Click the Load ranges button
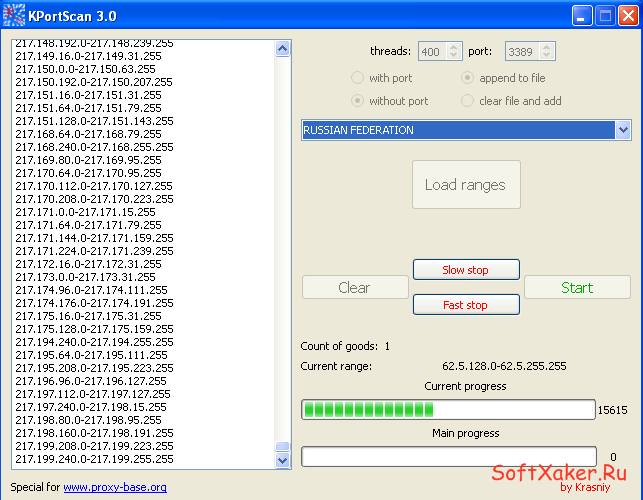Image resolution: width=643 pixels, height=500 pixels. (466, 185)
